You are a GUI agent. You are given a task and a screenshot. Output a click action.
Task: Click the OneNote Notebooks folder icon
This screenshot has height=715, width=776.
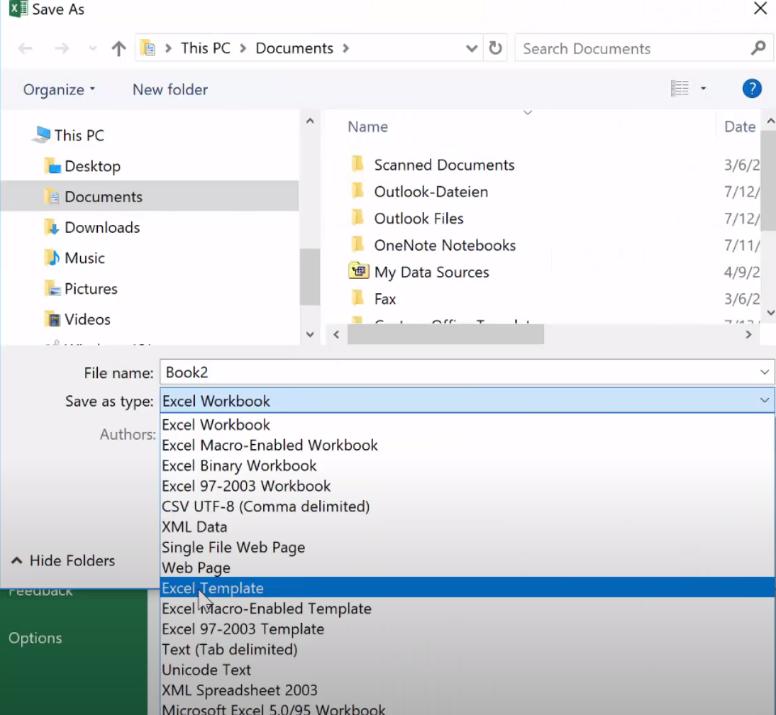click(357, 244)
